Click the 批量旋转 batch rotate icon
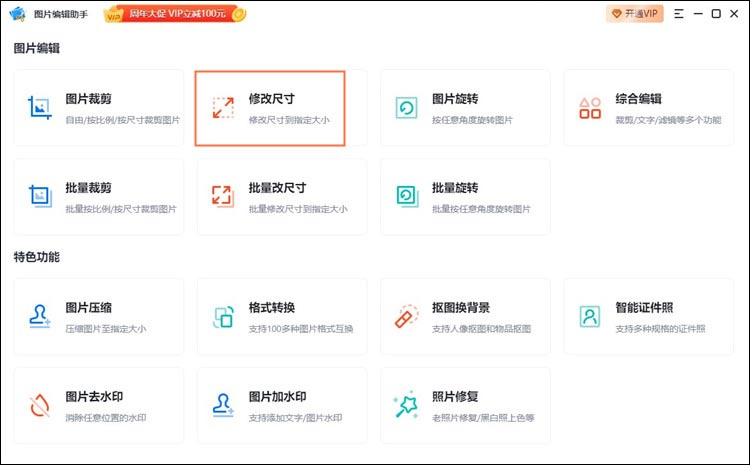Screen dimensions: 750x465 click(407, 196)
